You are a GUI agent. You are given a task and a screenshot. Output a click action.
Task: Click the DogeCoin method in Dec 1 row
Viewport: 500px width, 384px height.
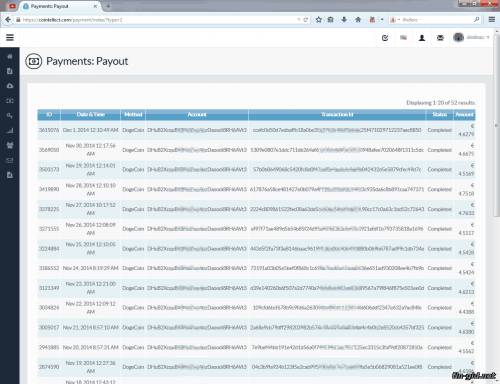133,130
